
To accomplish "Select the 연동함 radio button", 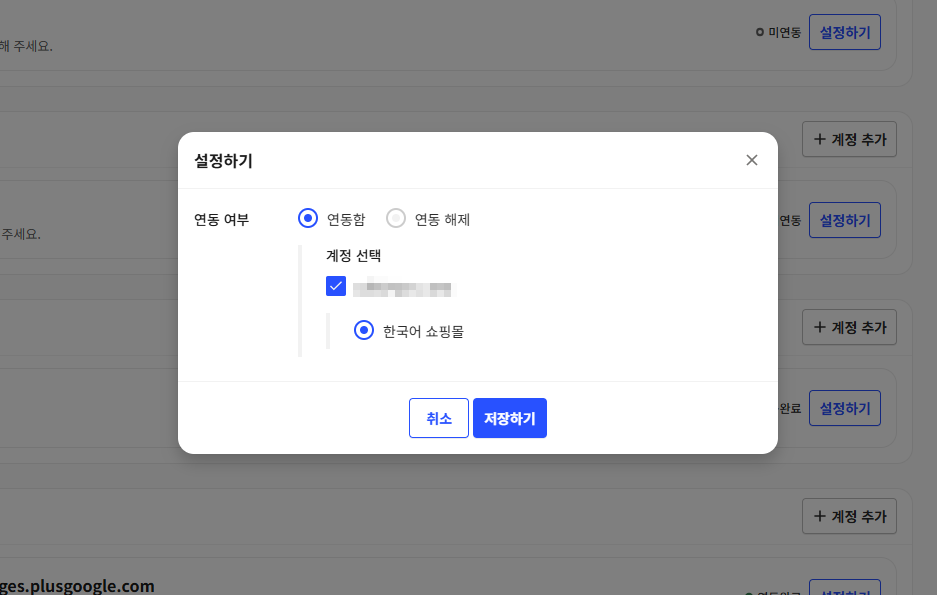I will (x=309, y=219).
